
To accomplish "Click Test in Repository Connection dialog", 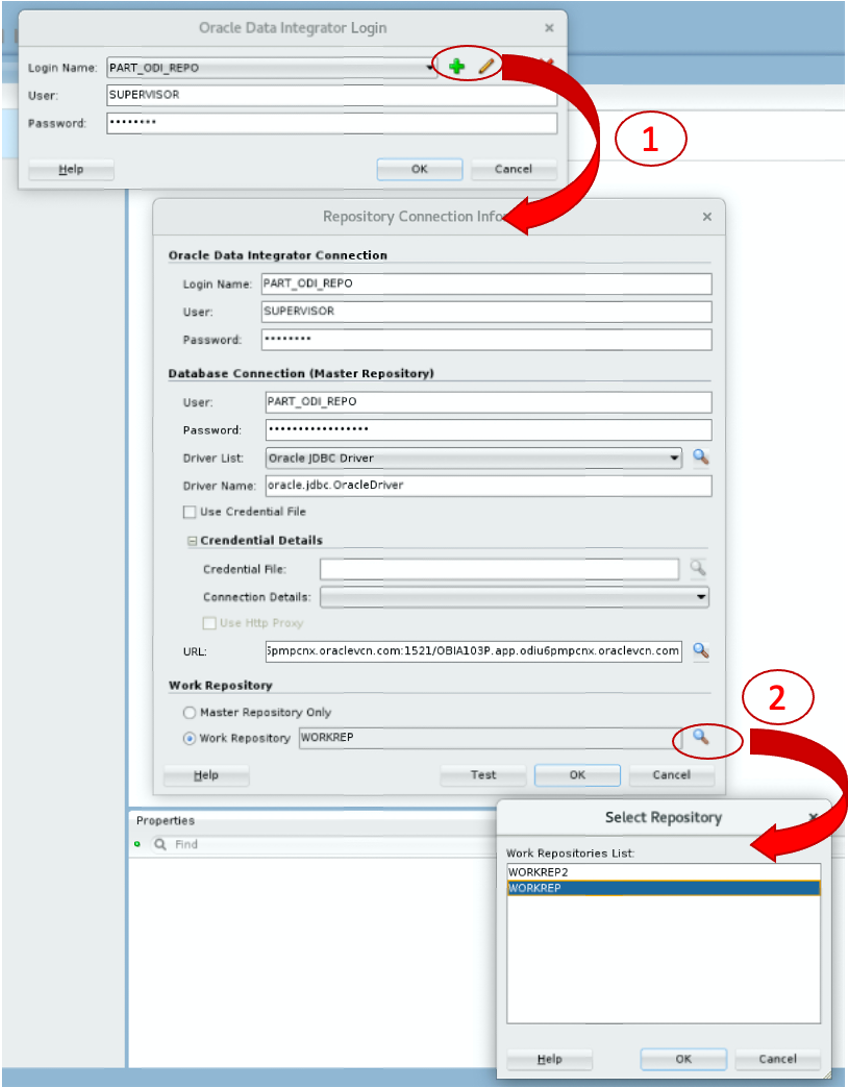I will (483, 775).
